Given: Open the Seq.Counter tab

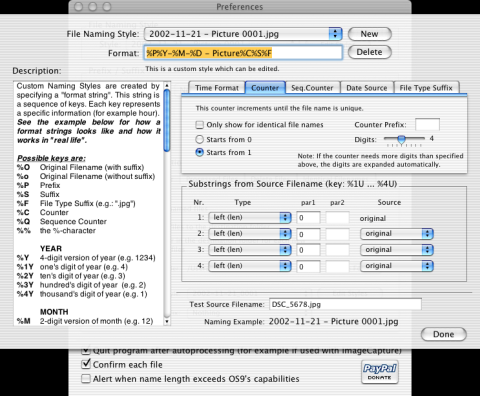Looking at the screenshot, I should 312,88.
